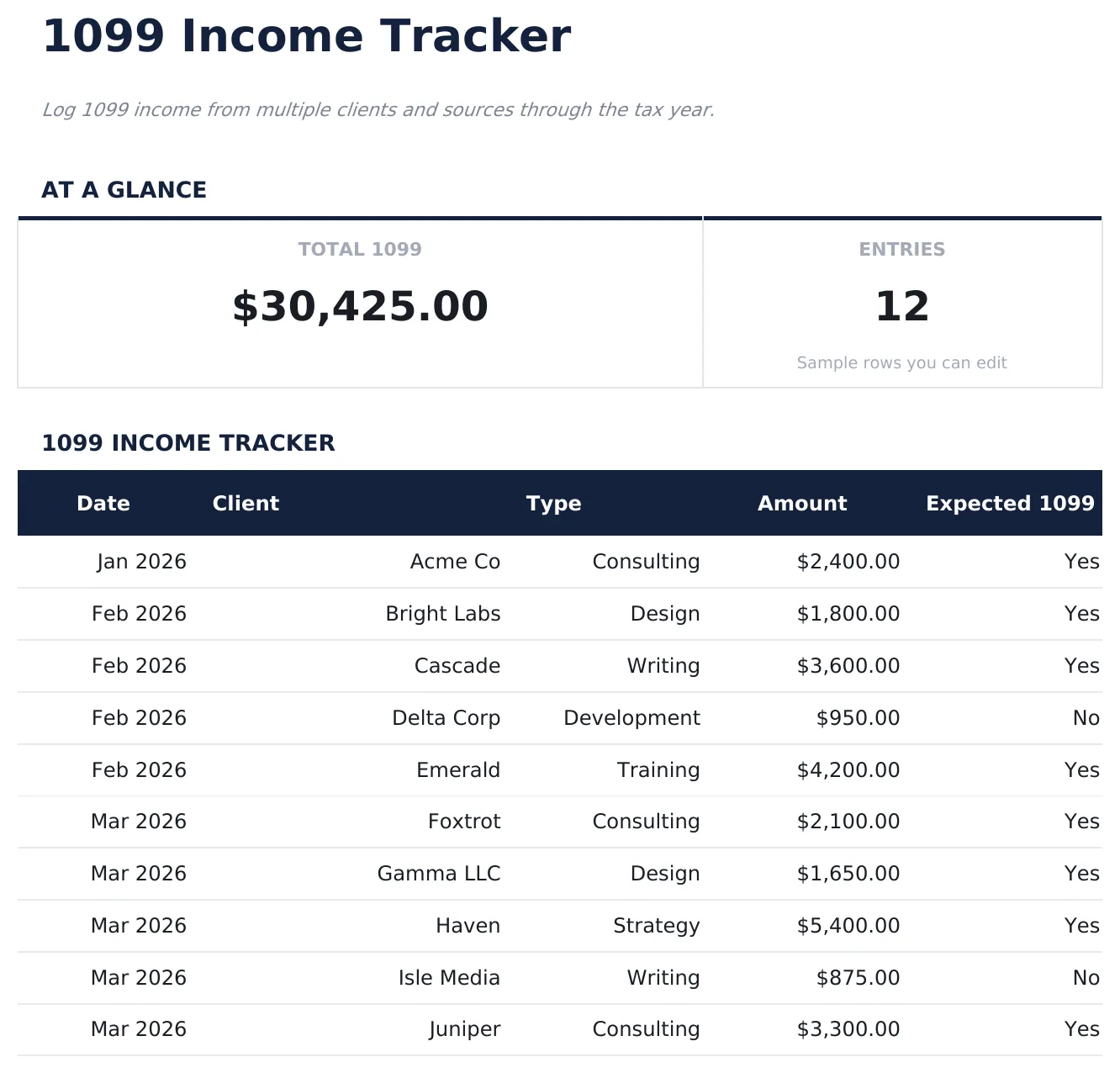Click the Type column header
The height and width of the screenshot is (1073, 1120).
553,503
